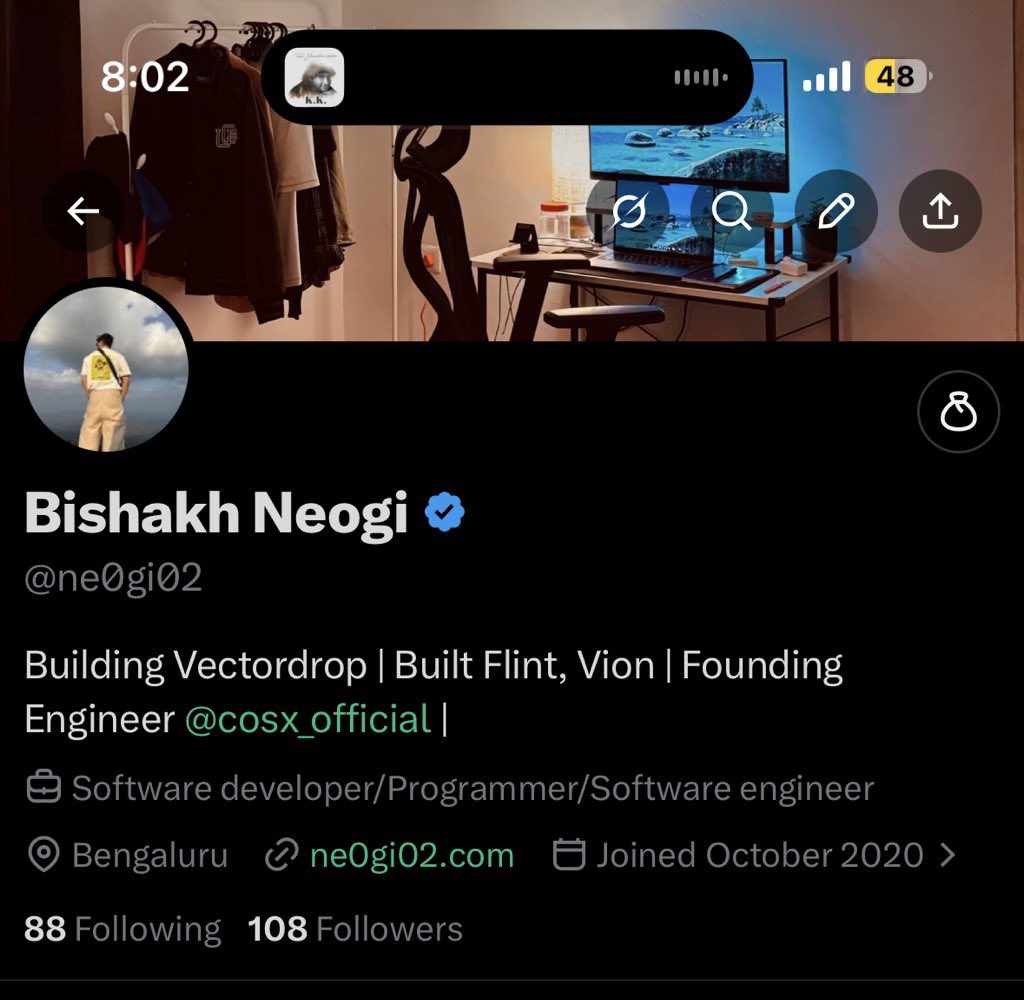Tap the pencil edit profile icon

click(x=836, y=211)
